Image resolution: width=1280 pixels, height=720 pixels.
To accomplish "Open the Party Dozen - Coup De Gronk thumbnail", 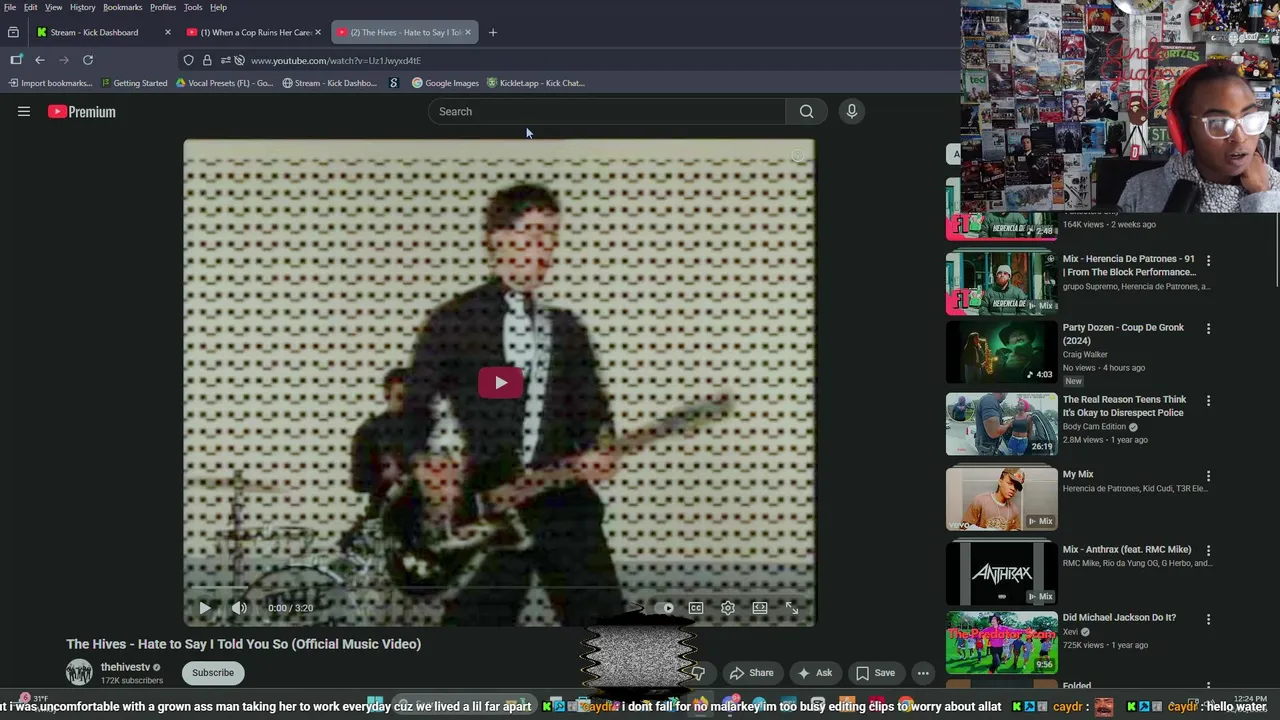I will coord(1001,352).
